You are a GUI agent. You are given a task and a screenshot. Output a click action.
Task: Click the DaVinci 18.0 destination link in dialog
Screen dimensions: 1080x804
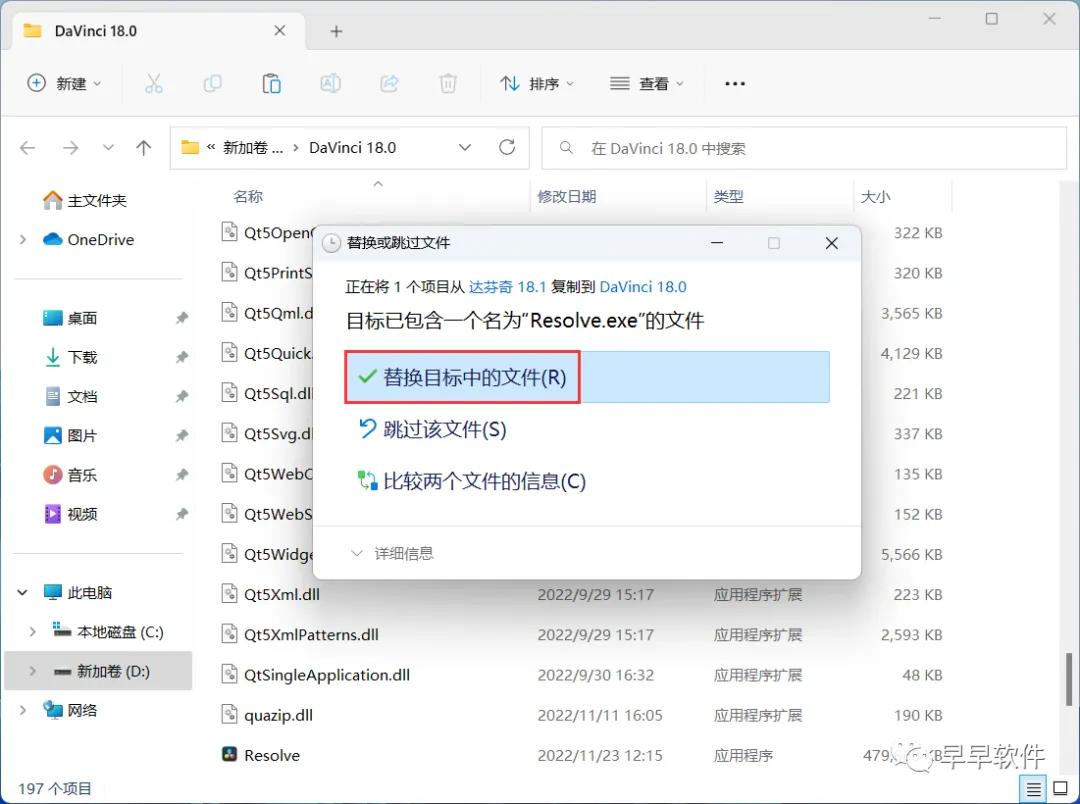click(643, 287)
